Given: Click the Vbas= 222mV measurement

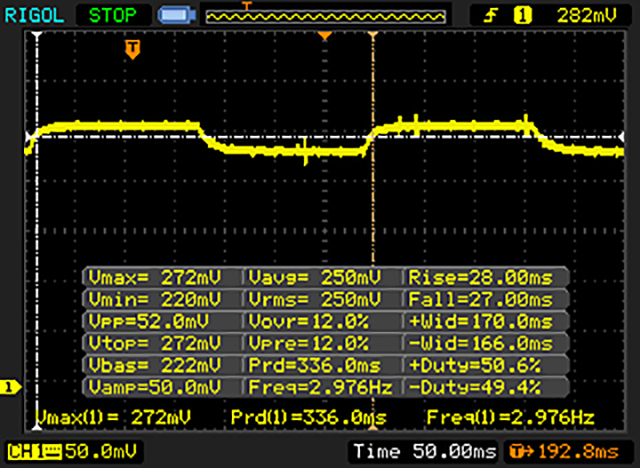Looking at the screenshot, I should point(155,365).
